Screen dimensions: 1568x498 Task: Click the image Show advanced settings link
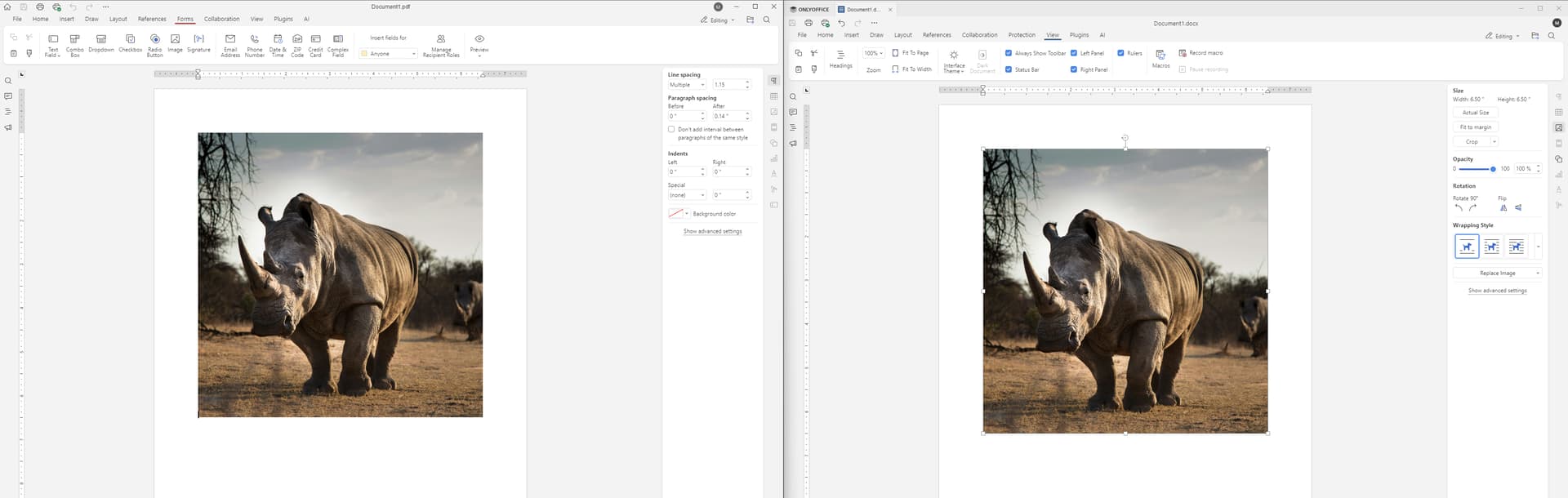[x=1497, y=291]
